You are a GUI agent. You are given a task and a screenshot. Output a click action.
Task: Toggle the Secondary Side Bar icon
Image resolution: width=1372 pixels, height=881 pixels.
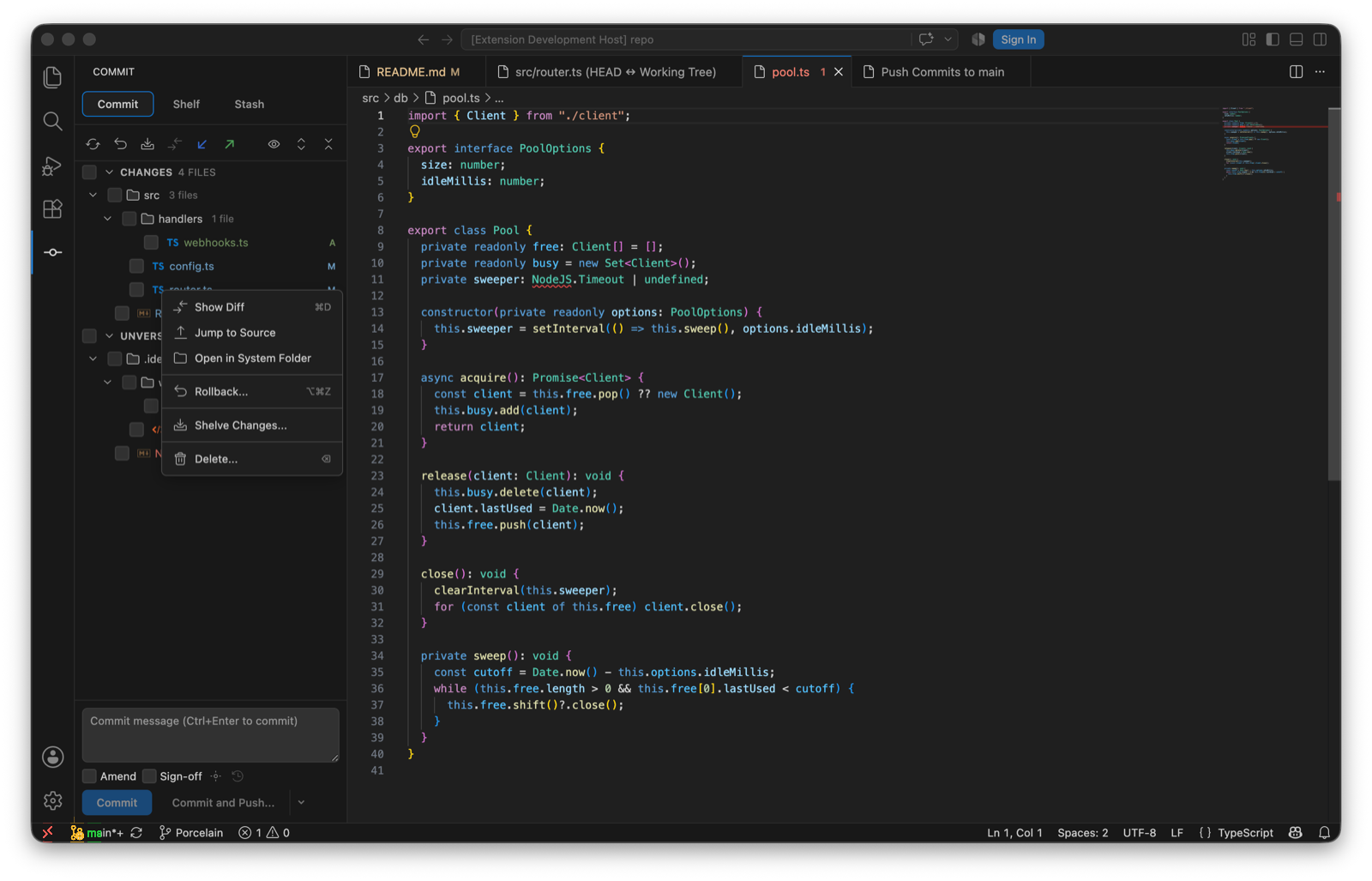[1321, 39]
